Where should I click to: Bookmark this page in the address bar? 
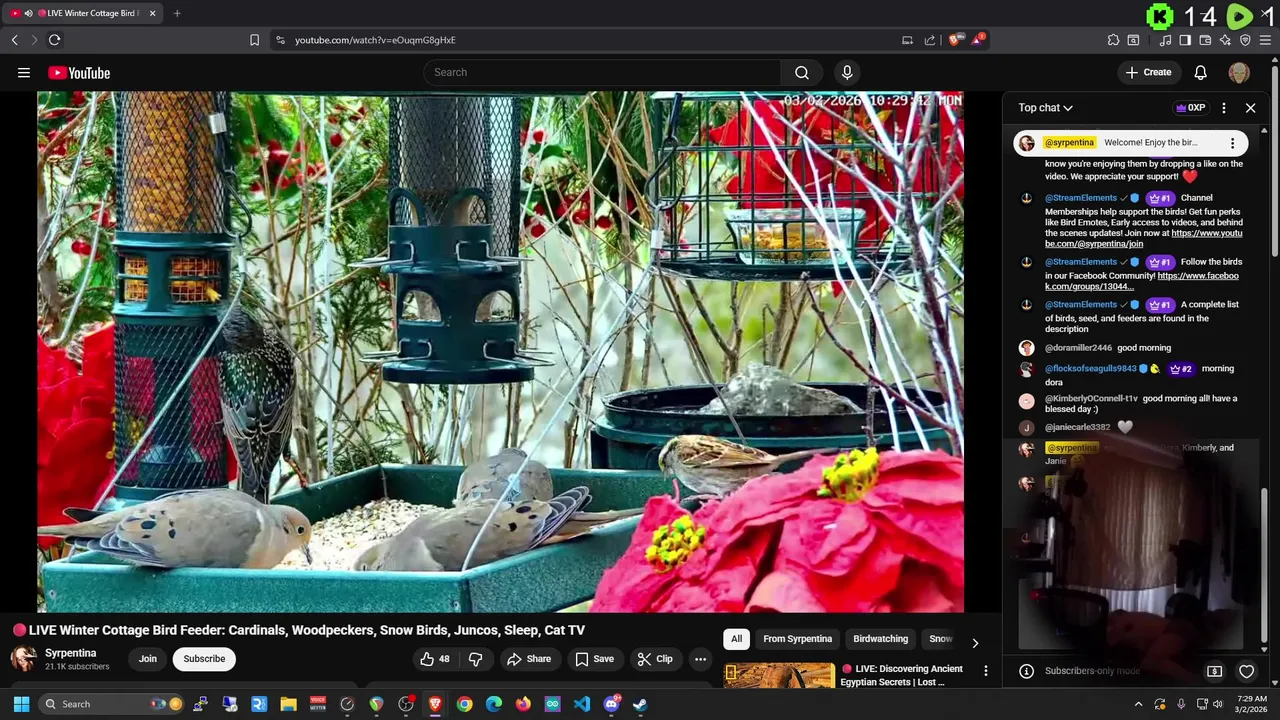click(x=254, y=40)
